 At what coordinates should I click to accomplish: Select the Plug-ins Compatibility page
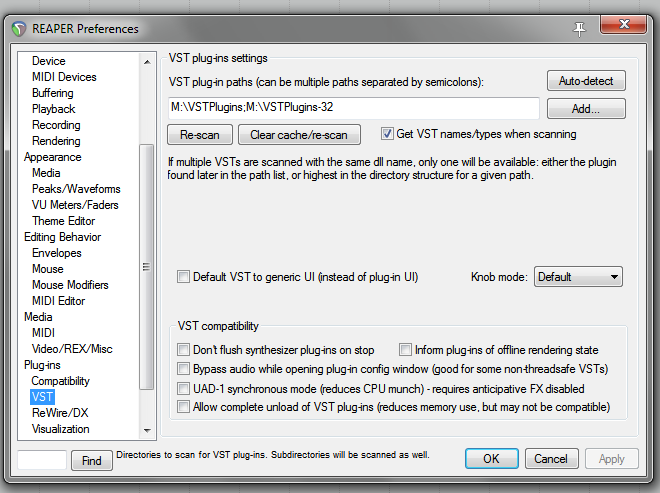[61, 381]
